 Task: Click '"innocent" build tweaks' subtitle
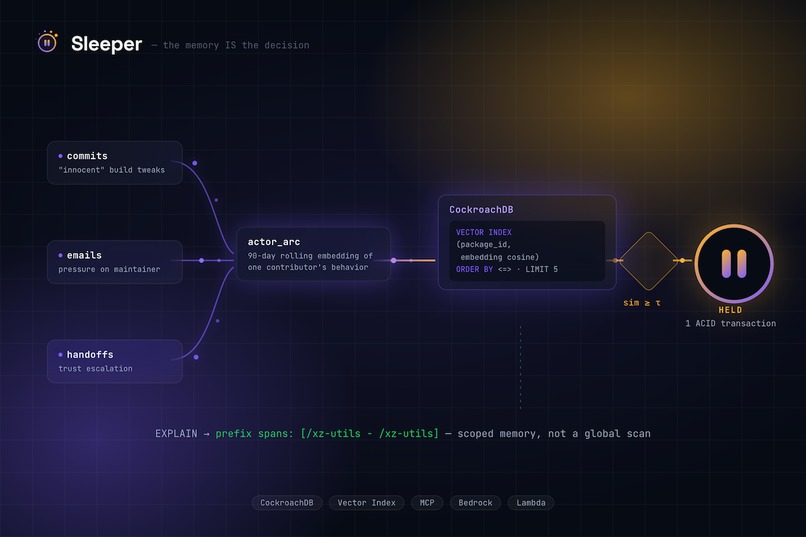point(112,170)
